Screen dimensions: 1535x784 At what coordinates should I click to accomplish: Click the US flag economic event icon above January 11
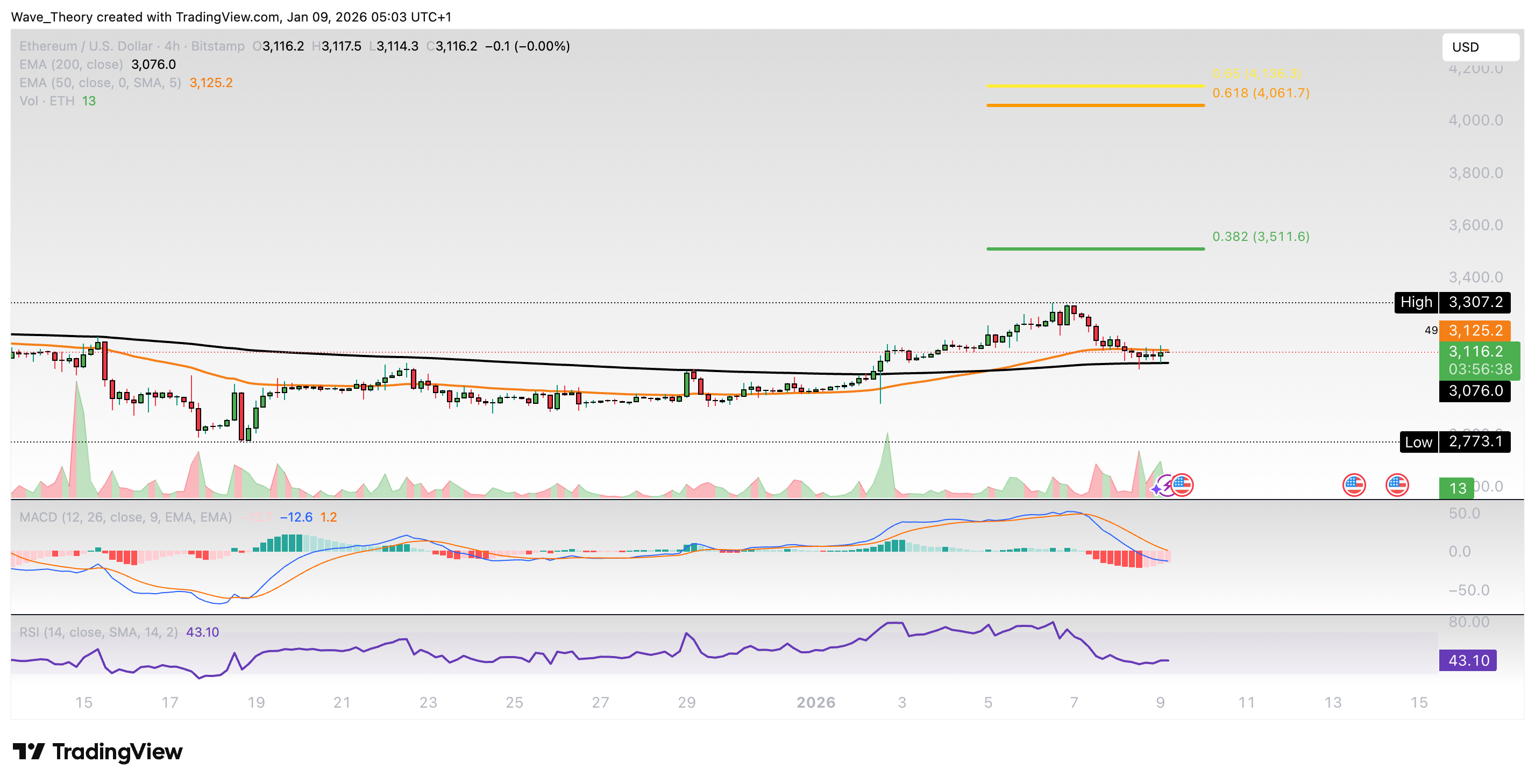coord(1354,485)
